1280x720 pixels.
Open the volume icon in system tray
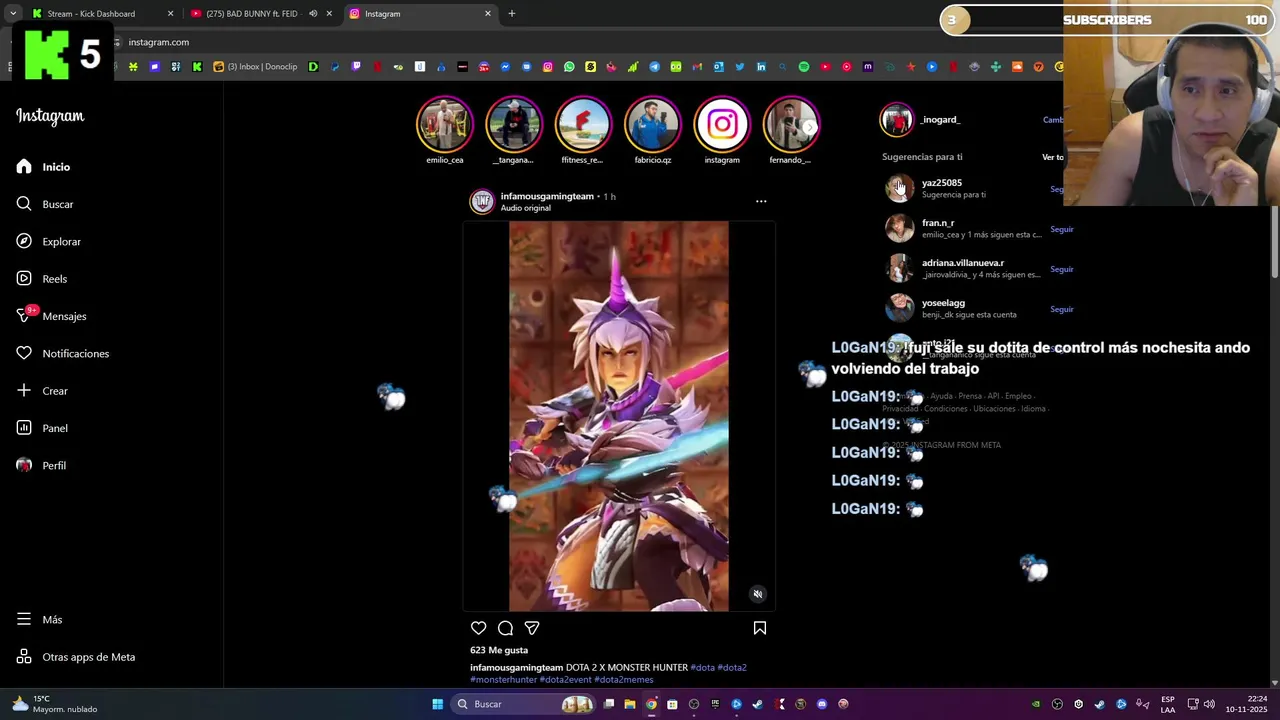click(x=1209, y=704)
